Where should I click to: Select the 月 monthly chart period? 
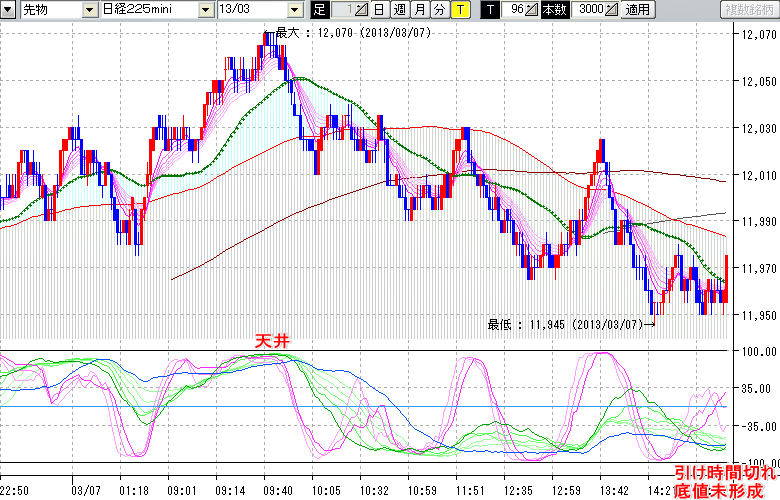(x=419, y=10)
